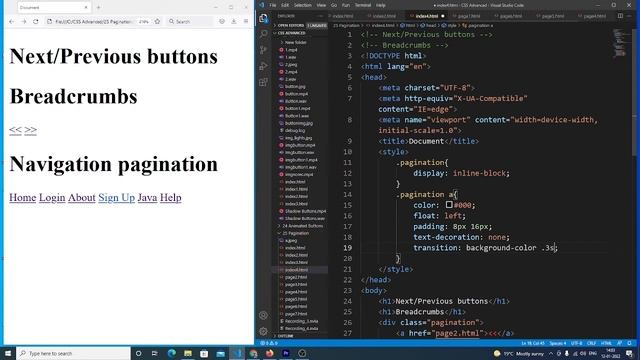This screenshot has width=640, height=360.
Task: Open page7.html in the Explorer file tree
Action: tap(296, 314)
